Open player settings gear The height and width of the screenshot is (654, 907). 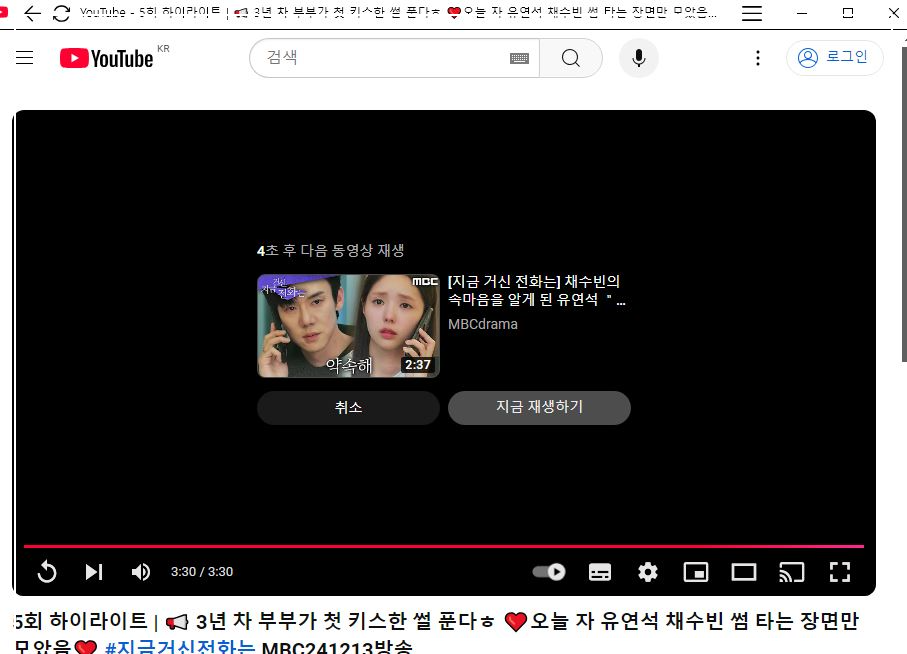tap(648, 572)
